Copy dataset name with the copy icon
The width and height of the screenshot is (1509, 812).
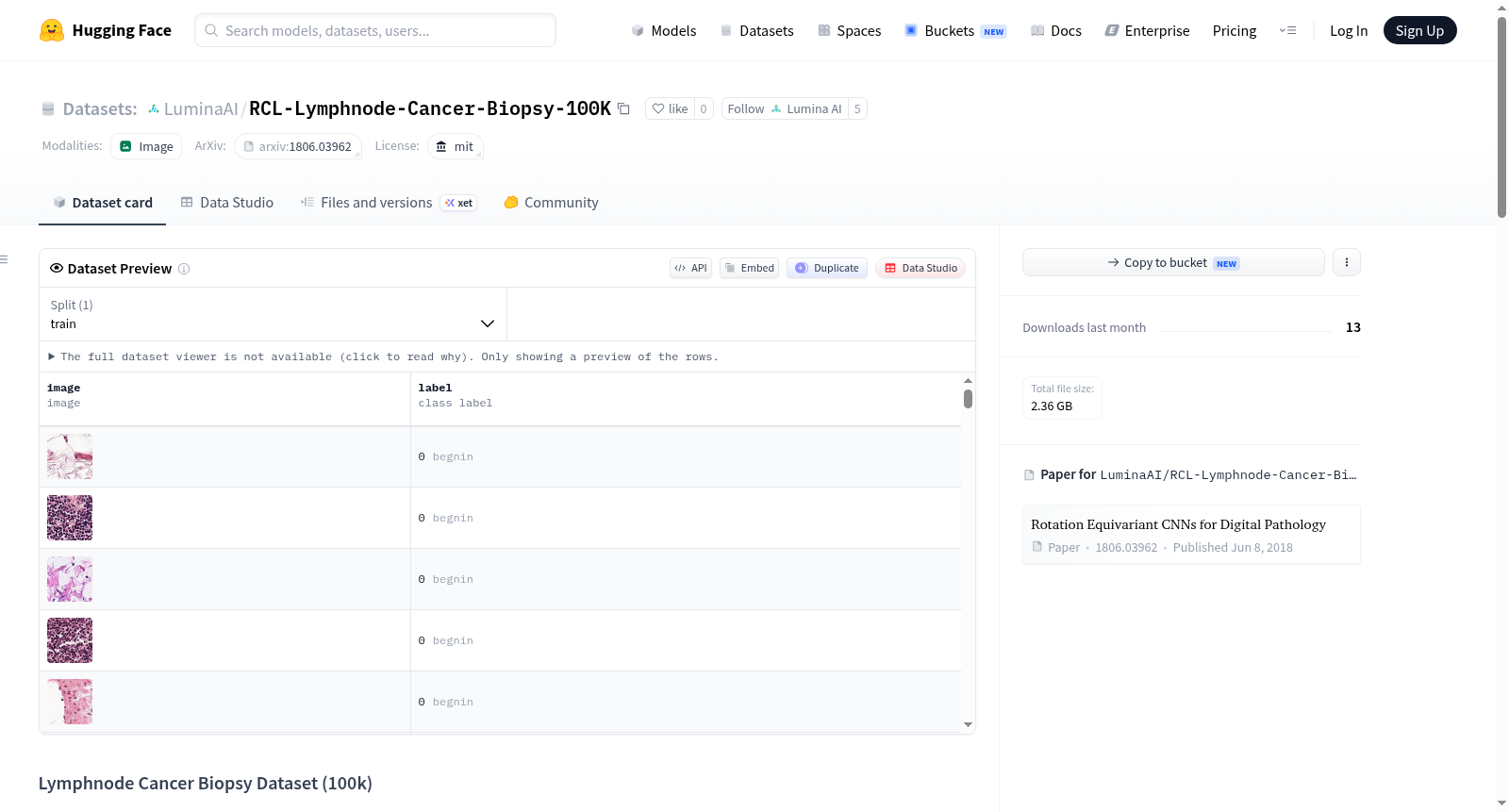tap(623, 108)
